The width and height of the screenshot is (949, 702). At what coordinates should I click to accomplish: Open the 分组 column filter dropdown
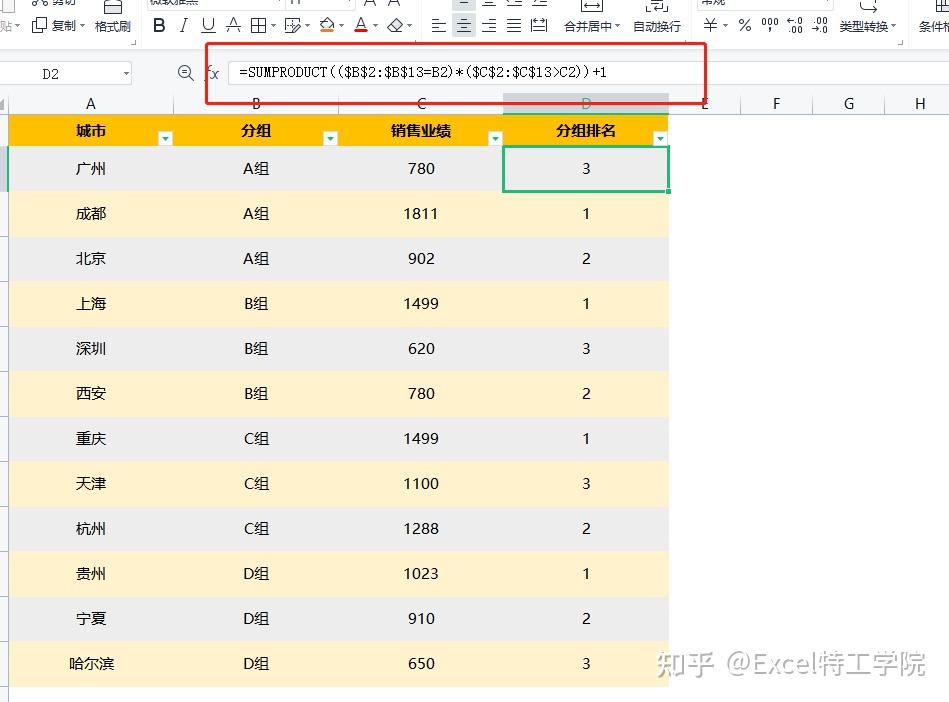pyautogui.click(x=330, y=139)
